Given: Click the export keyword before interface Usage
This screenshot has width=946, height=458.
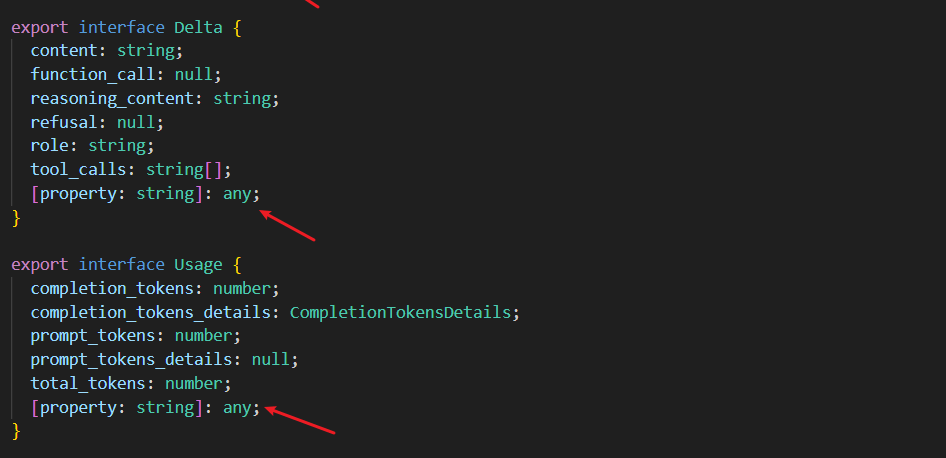Looking at the screenshot, I should click(40, 265).
